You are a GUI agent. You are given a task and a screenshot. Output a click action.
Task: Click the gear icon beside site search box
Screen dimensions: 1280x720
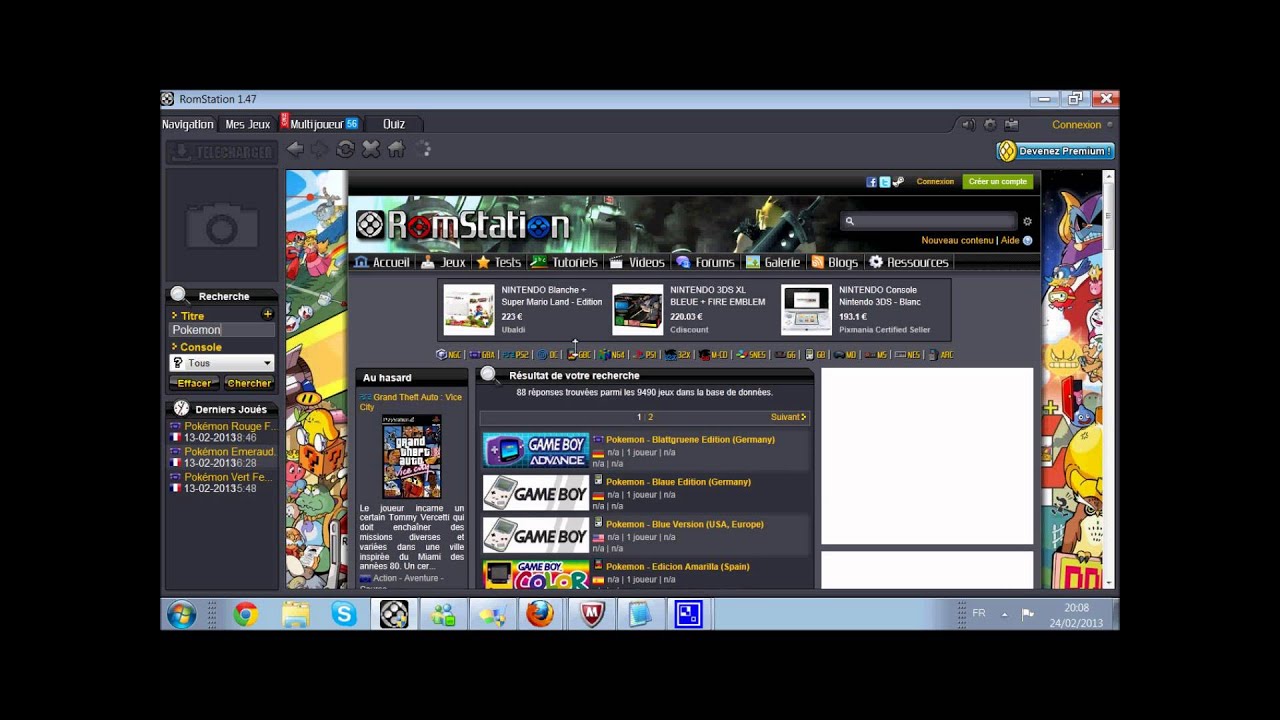(1027, 222)
